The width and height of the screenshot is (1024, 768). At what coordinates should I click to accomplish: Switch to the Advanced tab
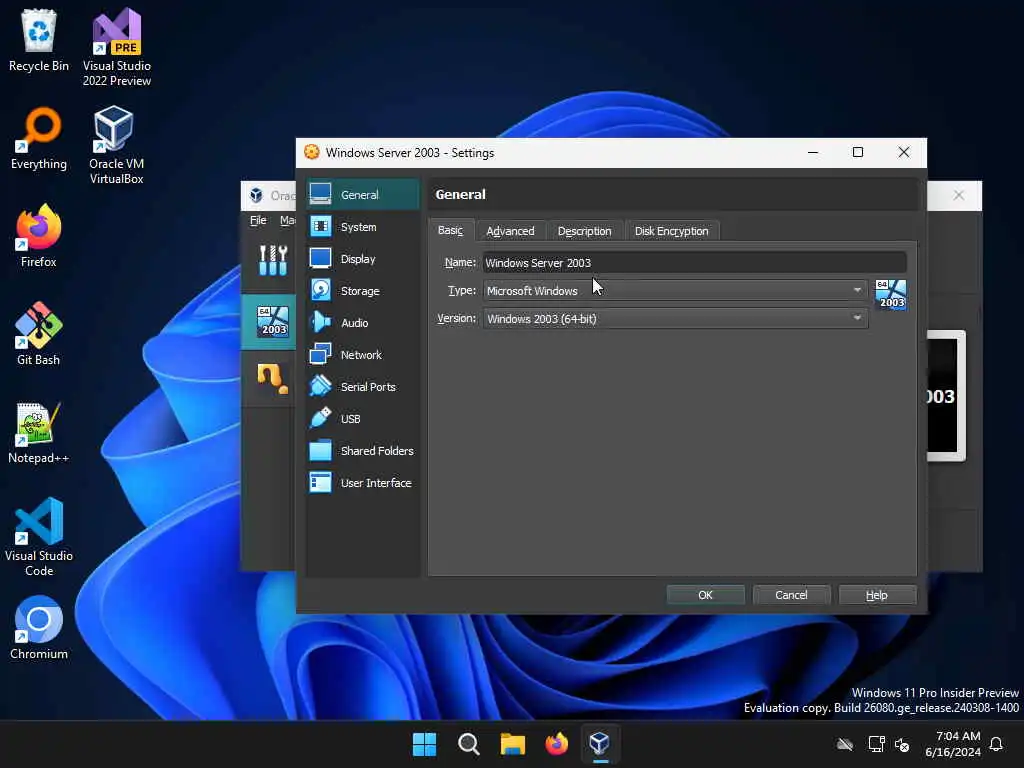click(510, 231)
